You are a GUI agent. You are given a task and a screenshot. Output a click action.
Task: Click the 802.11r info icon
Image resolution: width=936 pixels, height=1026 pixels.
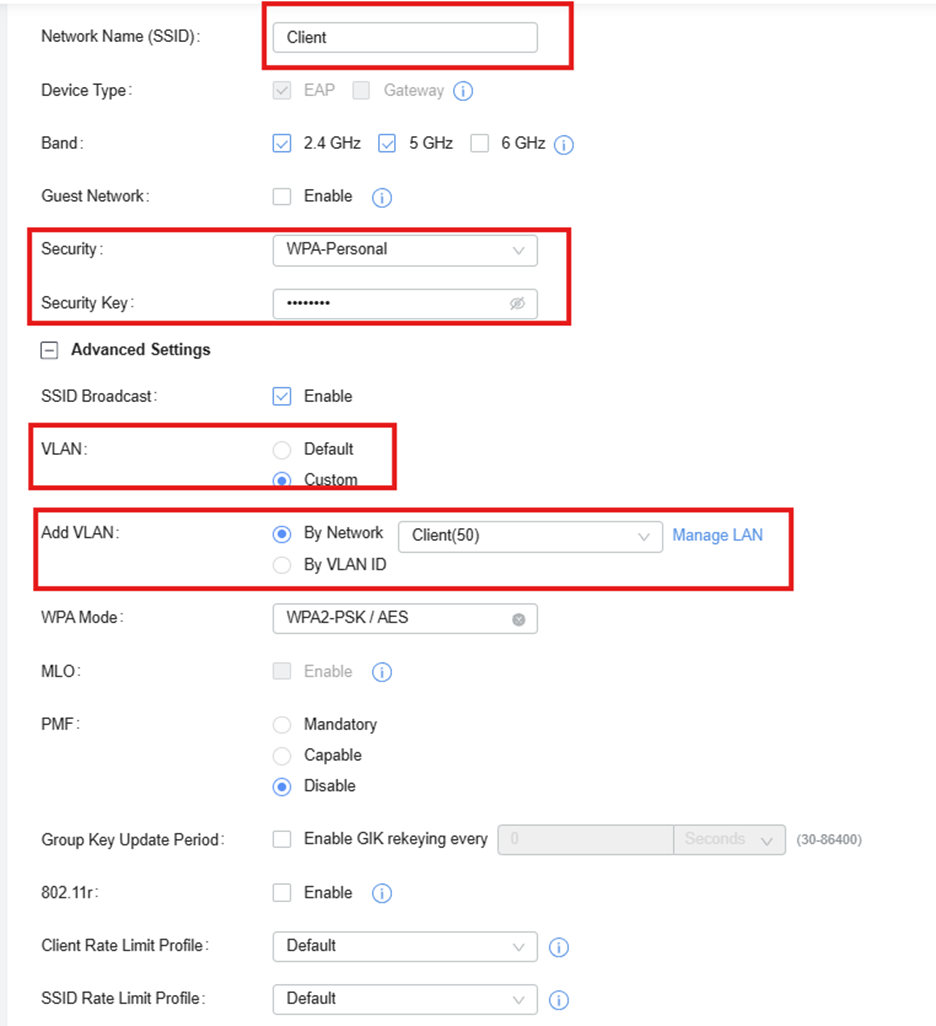[x=382, y=893]
